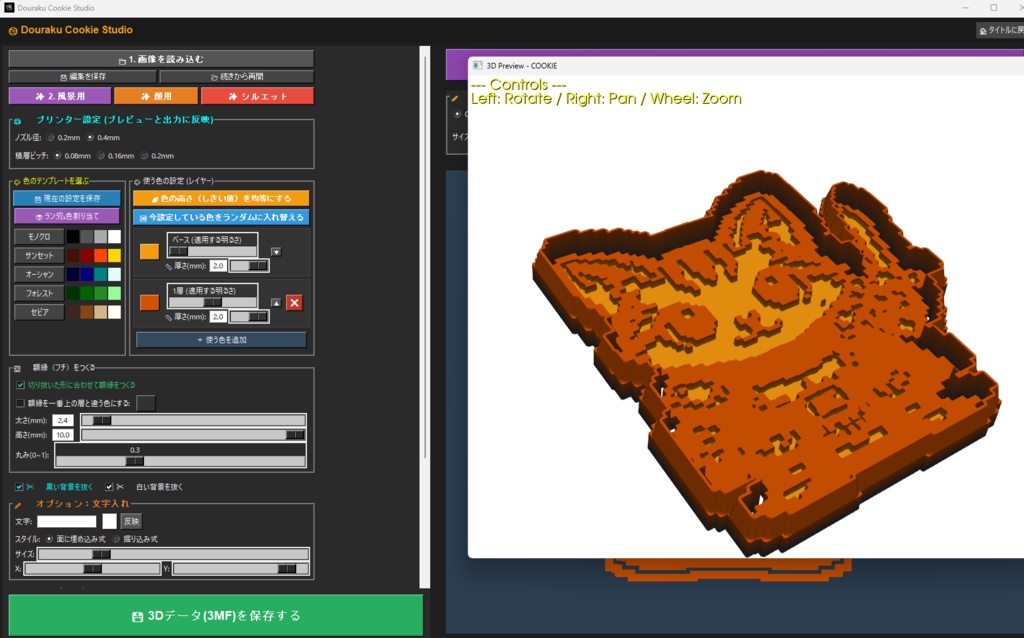
Task: Click the 'タイトルに戻る' return to title button
Action: [1000, 30]
